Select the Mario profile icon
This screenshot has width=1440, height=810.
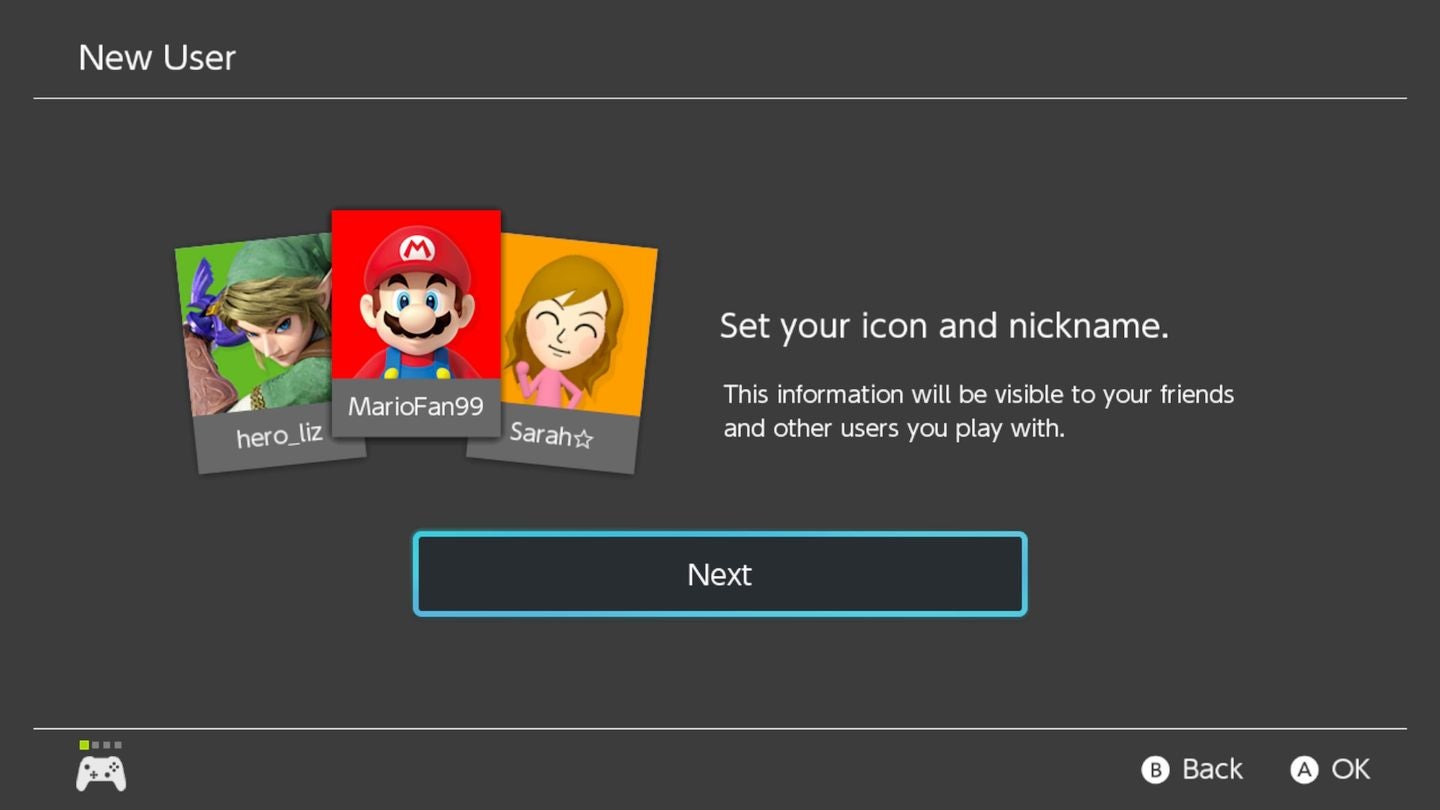pyautogui.click(x=416, y=300)
